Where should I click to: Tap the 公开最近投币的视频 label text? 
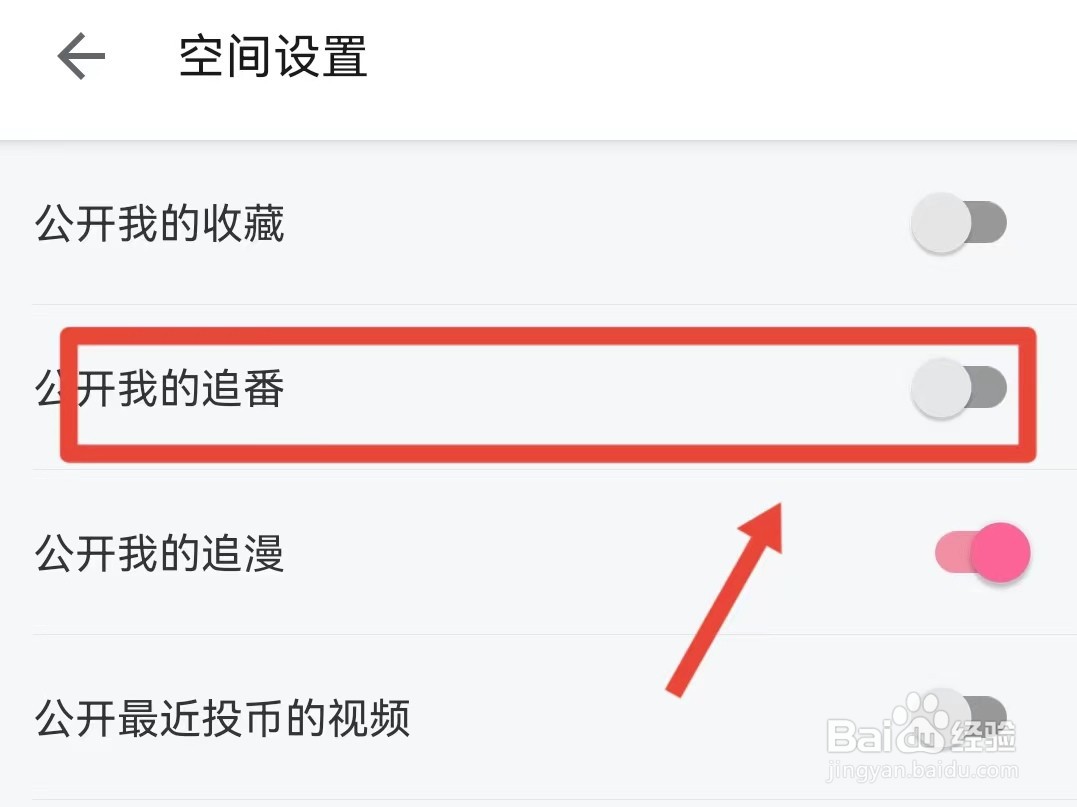coord(222,717)
